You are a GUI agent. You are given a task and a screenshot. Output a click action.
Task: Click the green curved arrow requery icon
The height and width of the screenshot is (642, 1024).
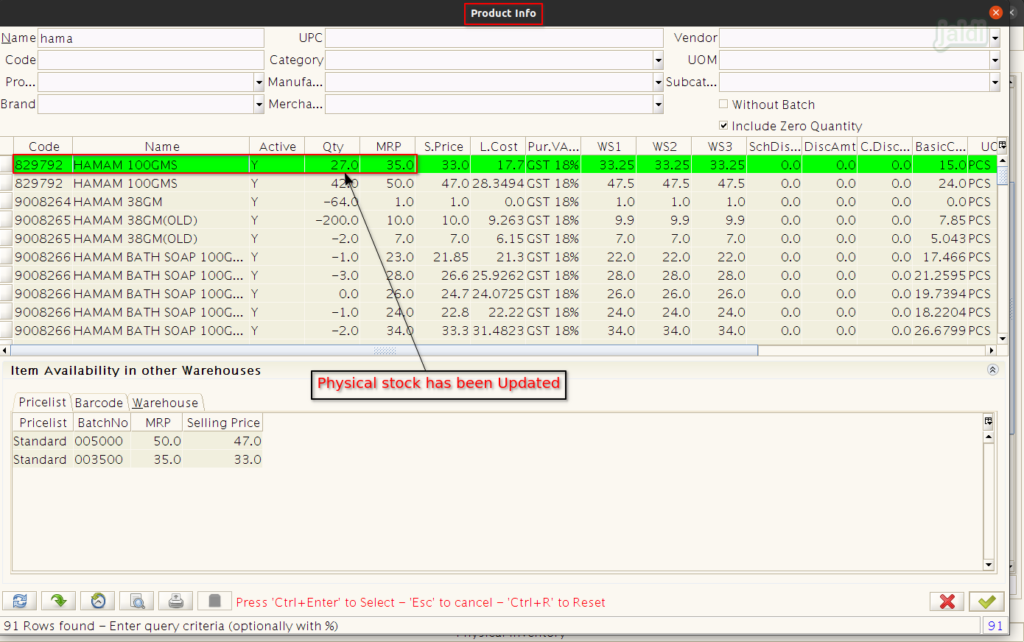[x=59, y=601]
